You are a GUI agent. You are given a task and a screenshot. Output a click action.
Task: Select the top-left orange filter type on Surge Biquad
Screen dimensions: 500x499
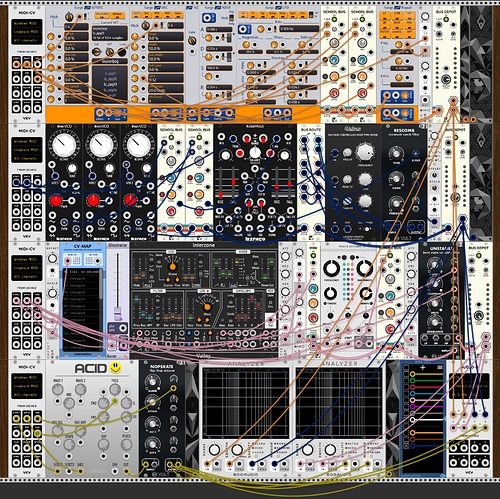click(385, 14)
